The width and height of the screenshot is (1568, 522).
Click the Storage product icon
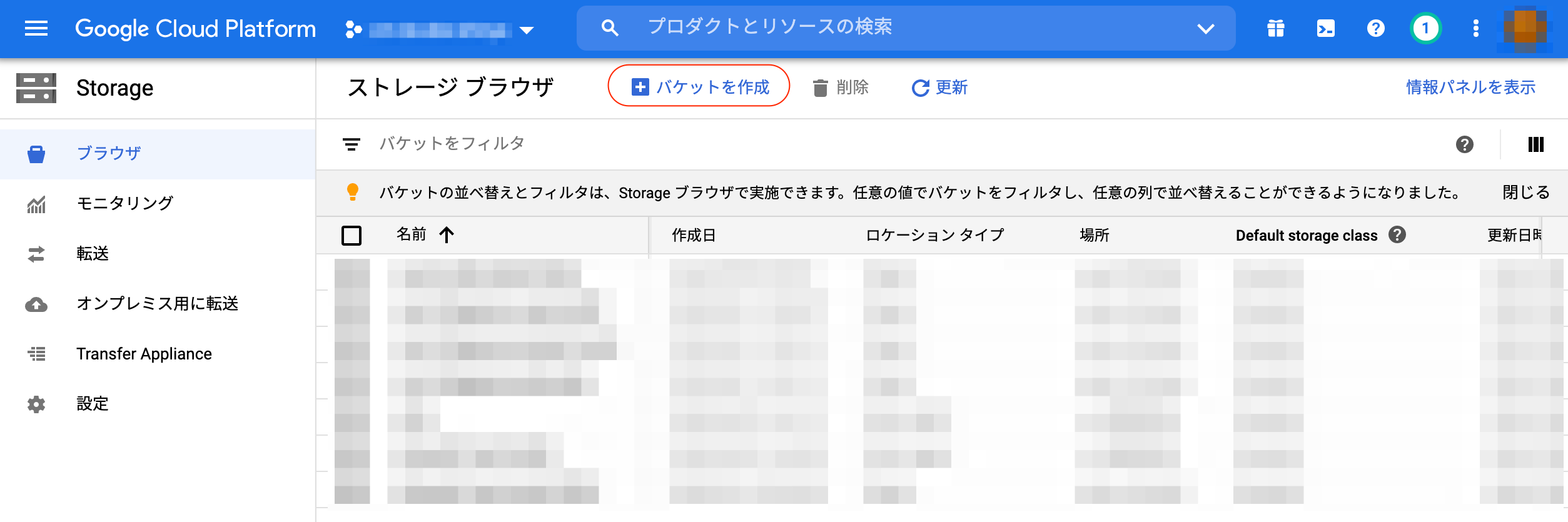pyautogui.click(x=36, y=88)
